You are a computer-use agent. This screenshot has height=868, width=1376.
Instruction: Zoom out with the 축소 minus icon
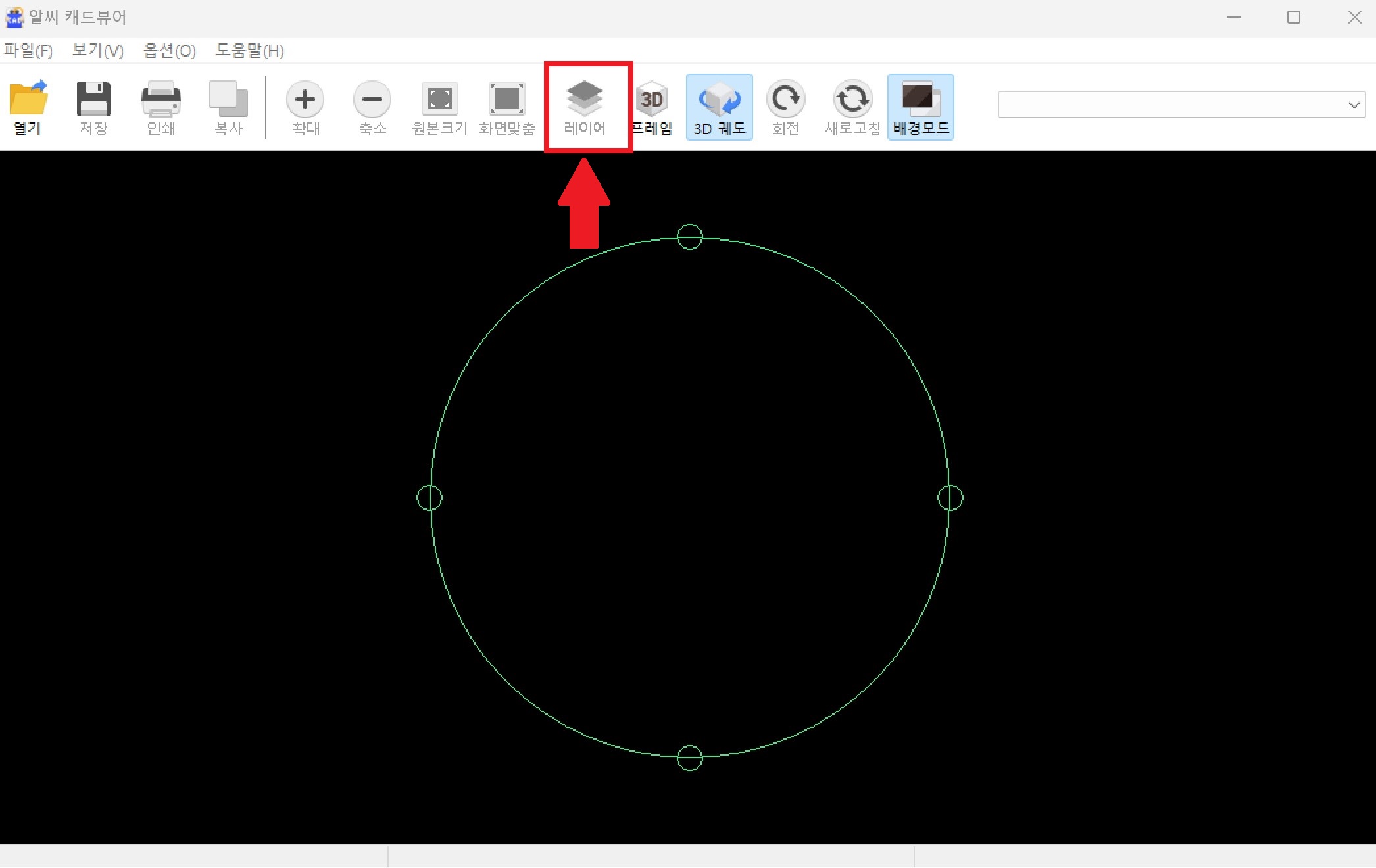tap(372, 107)
